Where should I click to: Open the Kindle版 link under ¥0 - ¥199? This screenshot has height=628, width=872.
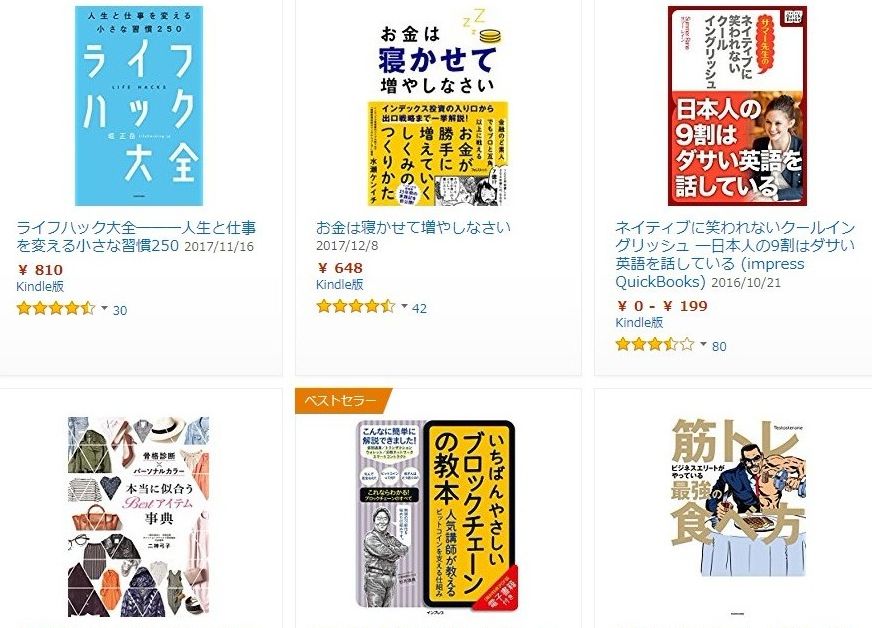coord(639,322)
